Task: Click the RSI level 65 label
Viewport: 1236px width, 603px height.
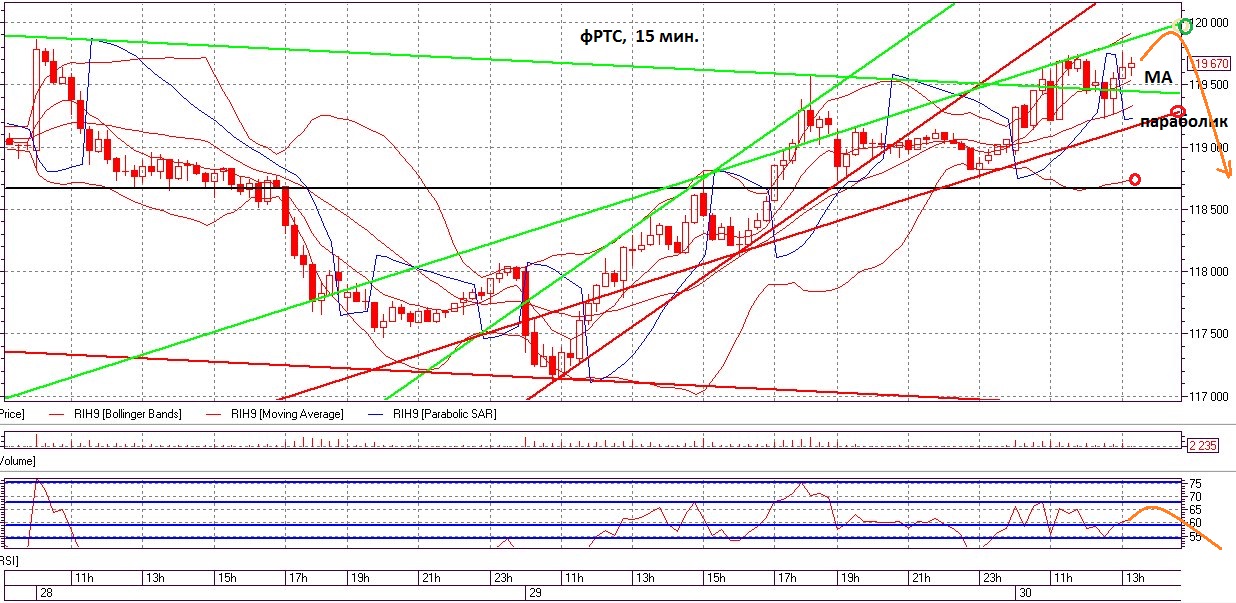Action: (1194, 509)
